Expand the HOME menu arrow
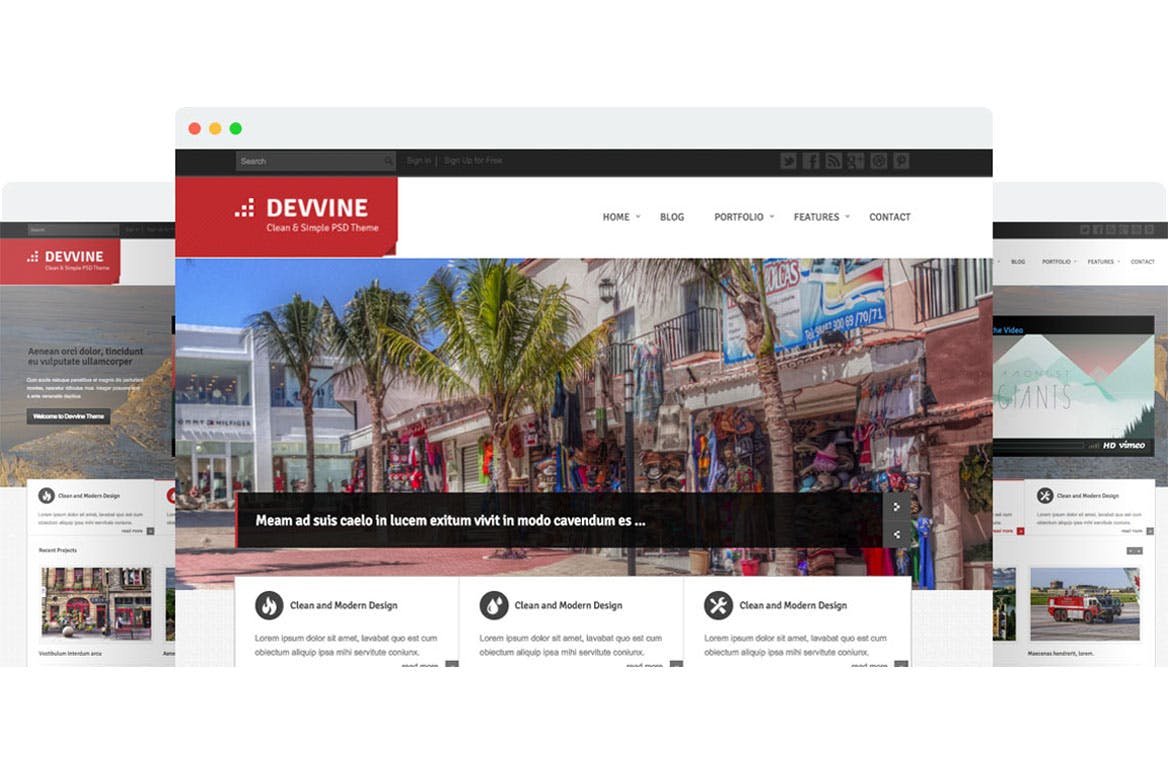Image resolution: width=1170 pixels, height=780 pixels. pos(638,216)
